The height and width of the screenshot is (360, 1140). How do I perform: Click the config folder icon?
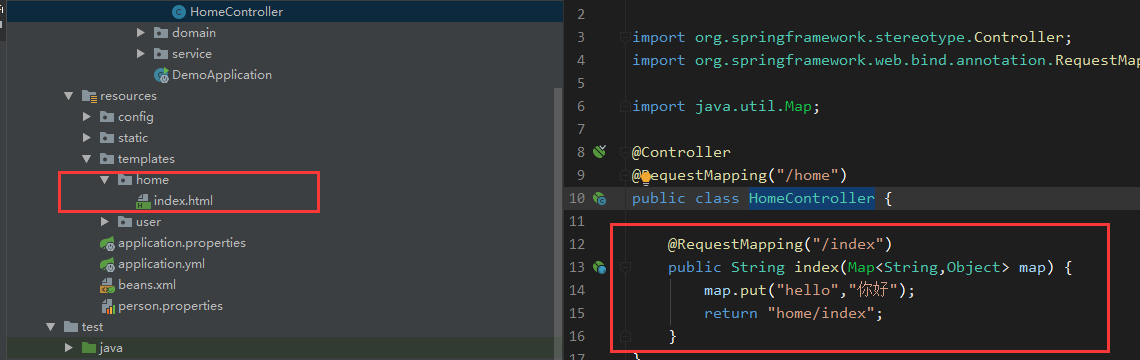(x=107, y=117)
